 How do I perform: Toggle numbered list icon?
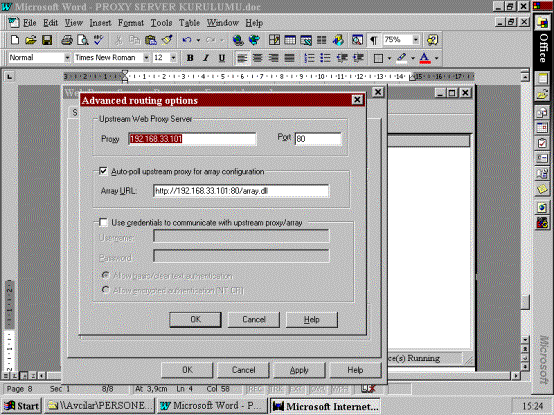(310, 58)
